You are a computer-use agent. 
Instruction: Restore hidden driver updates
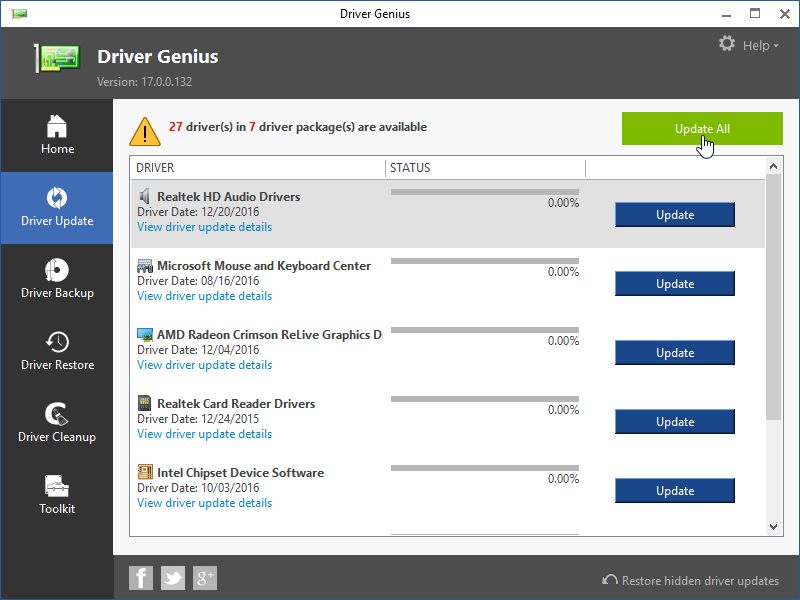tap(690, 580)
